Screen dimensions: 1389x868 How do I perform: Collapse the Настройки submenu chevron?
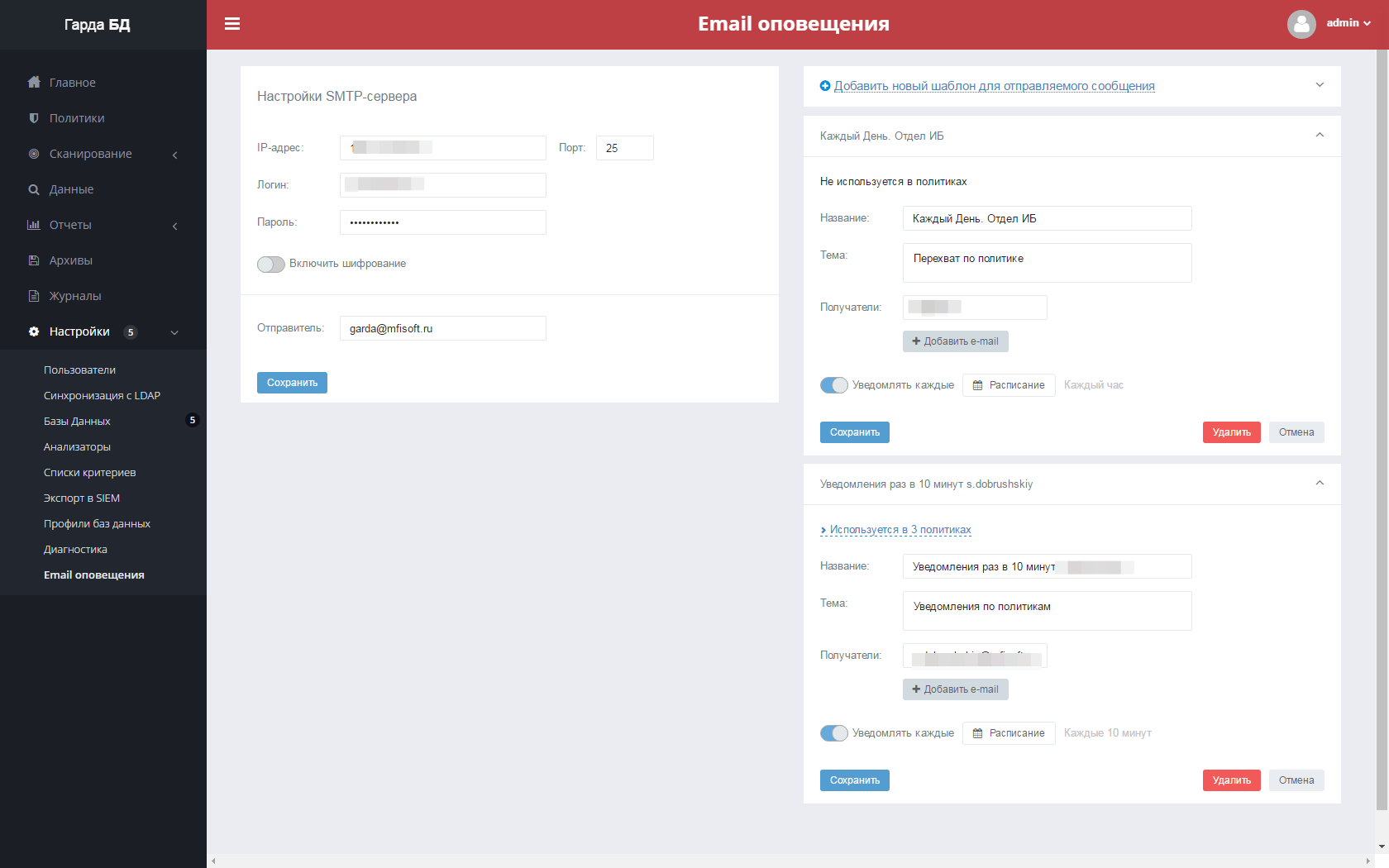(x=174, y=332)
